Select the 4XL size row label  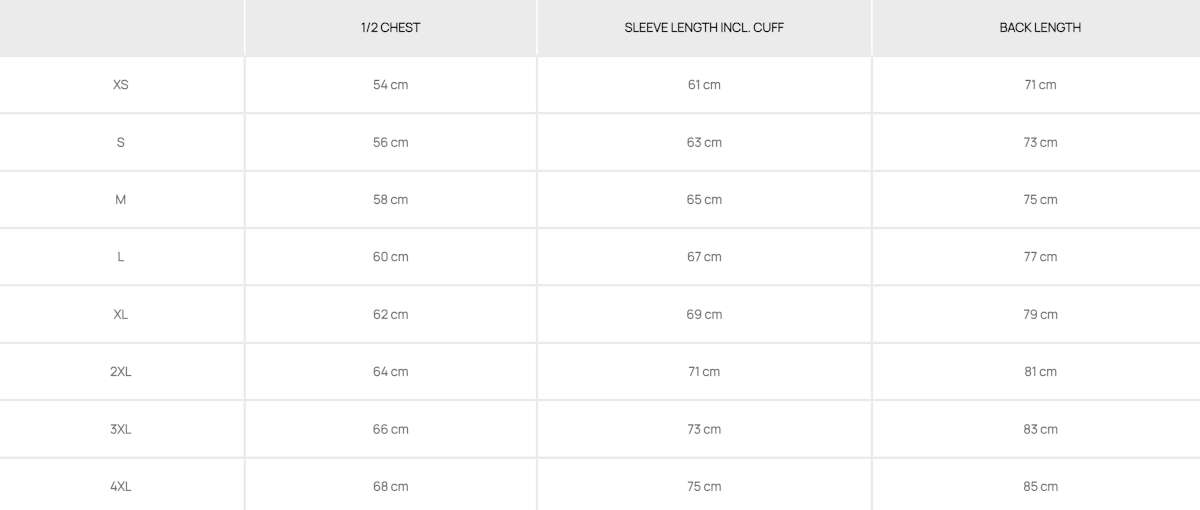coord(121,487)
